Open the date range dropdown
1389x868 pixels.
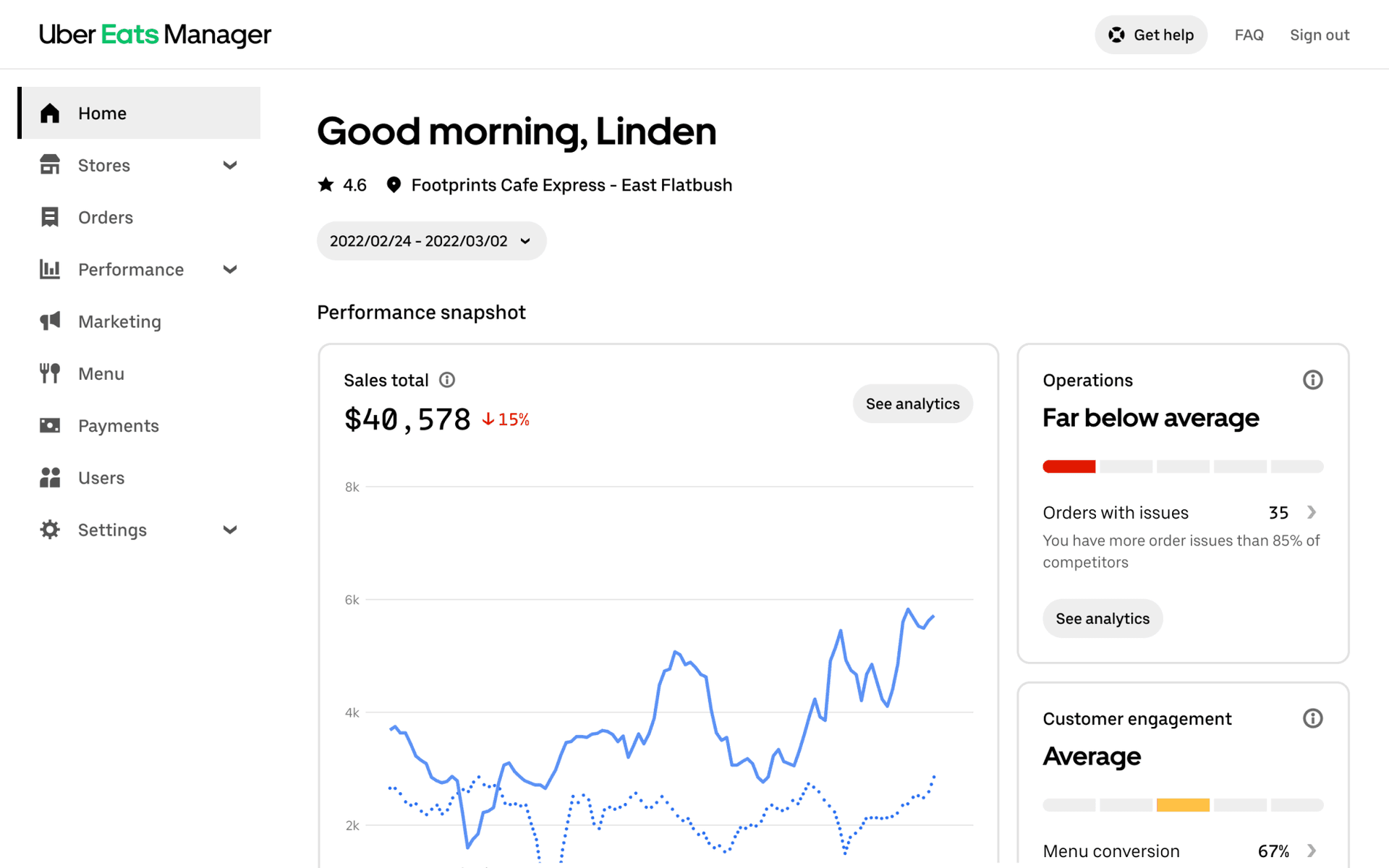[431, 241]
